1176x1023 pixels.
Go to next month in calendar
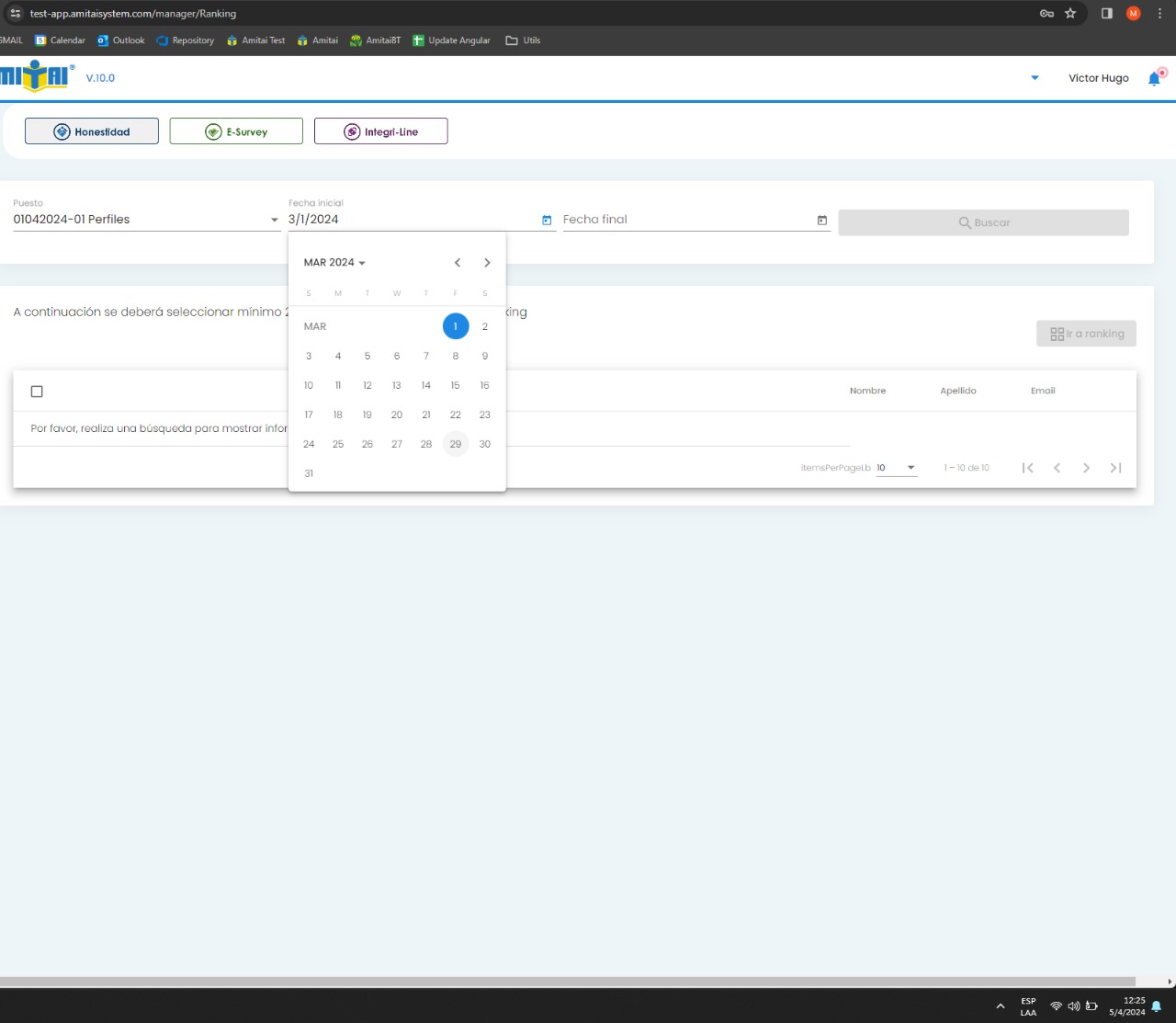tap(487, 263)
